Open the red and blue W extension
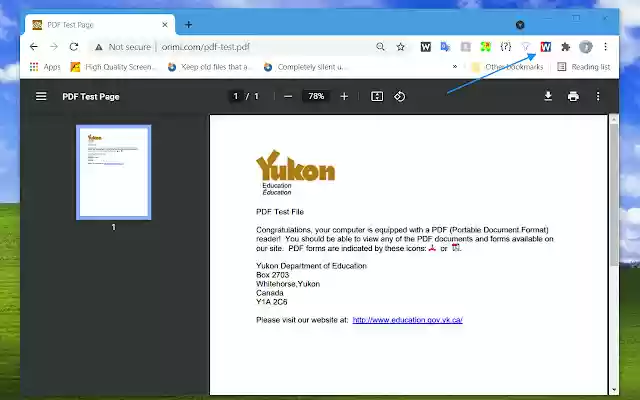 click(x=546, y=47)
